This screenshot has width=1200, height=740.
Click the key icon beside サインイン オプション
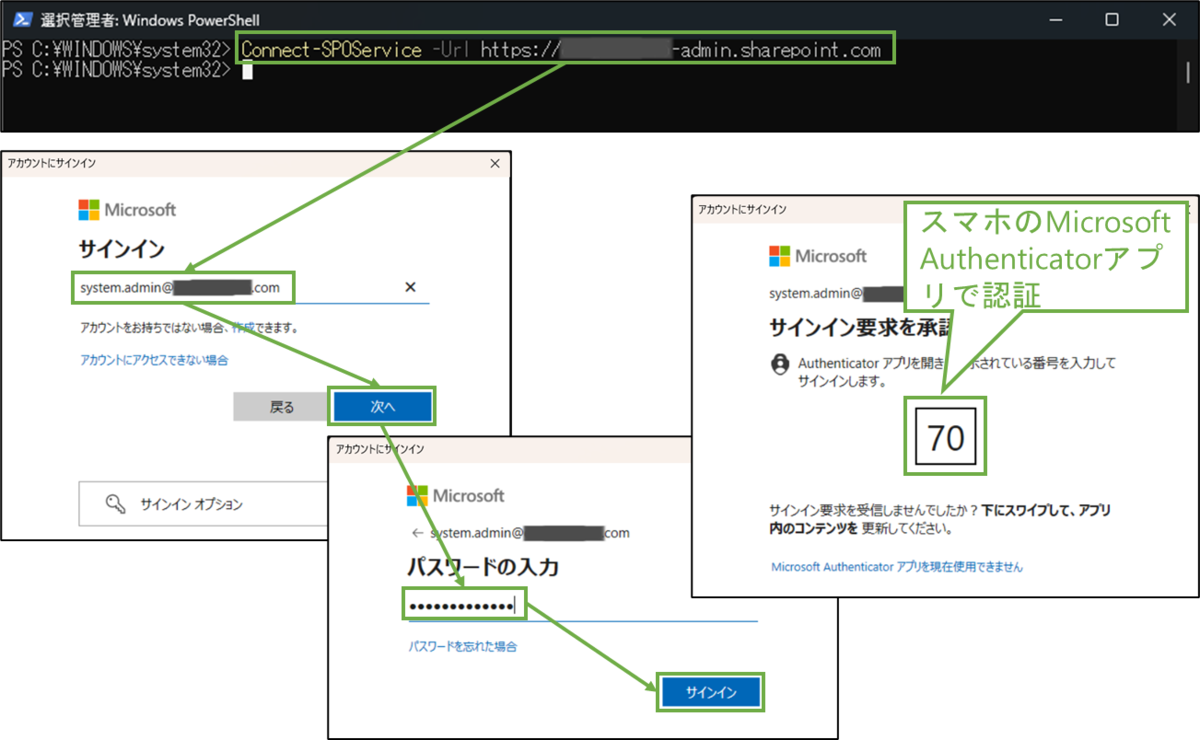coord(115,504)
